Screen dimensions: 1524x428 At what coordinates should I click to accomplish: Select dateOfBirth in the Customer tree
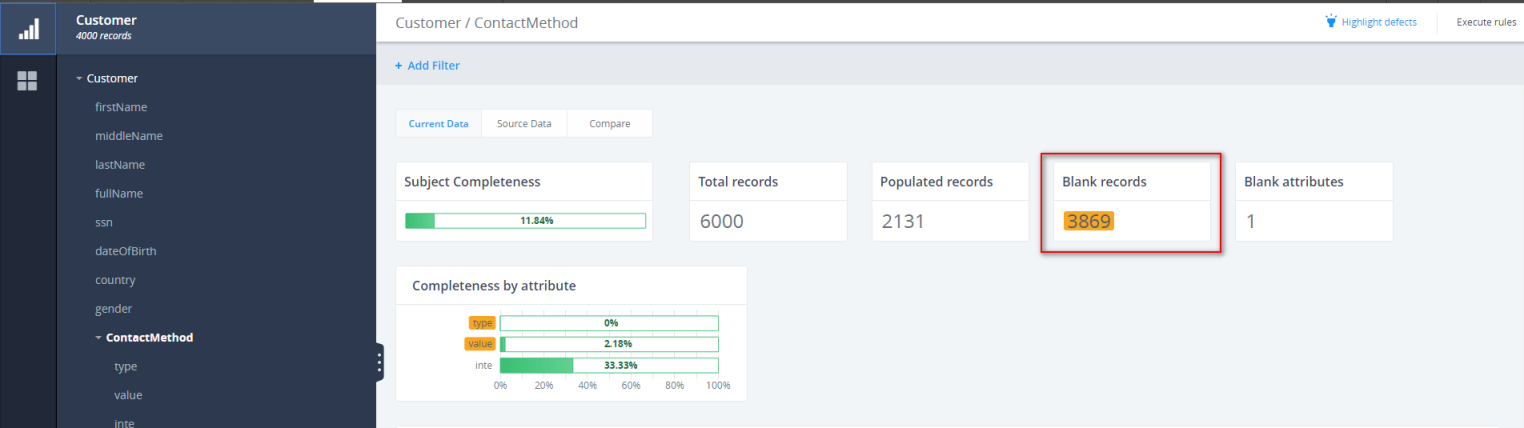click(125, 251)
